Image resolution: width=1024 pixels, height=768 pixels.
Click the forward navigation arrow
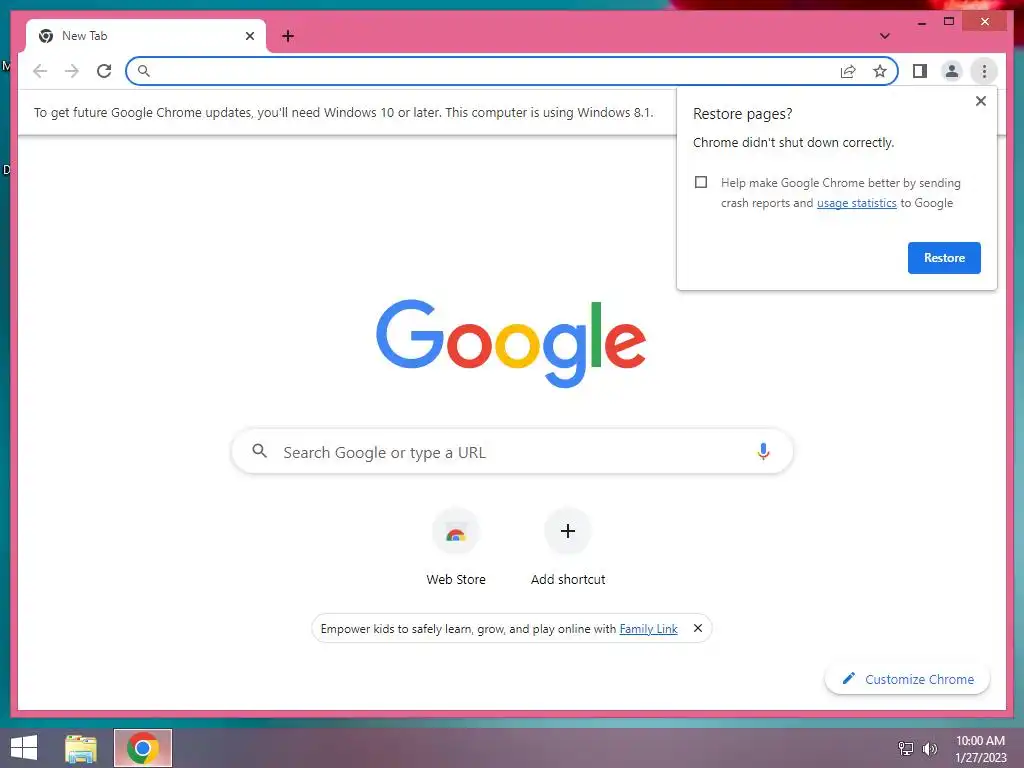coord(72,71)
